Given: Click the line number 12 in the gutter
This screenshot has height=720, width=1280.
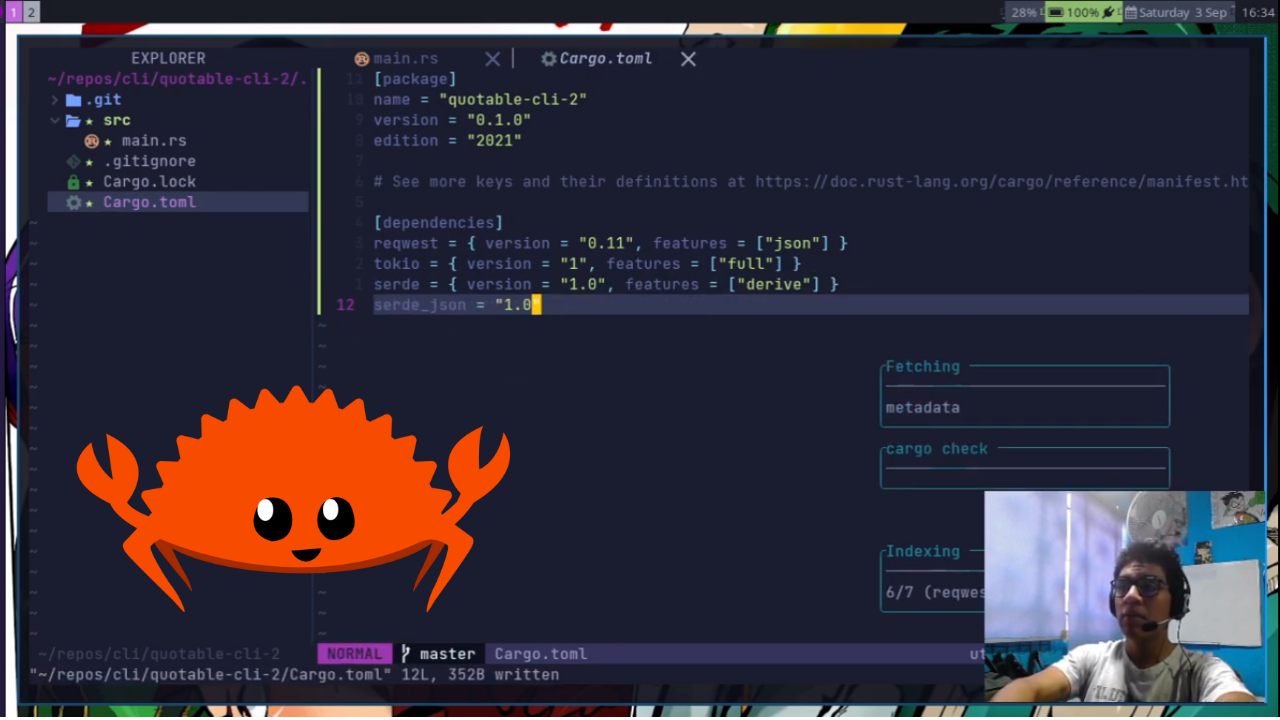Looking at the screenshot, I should pos(345,305).
